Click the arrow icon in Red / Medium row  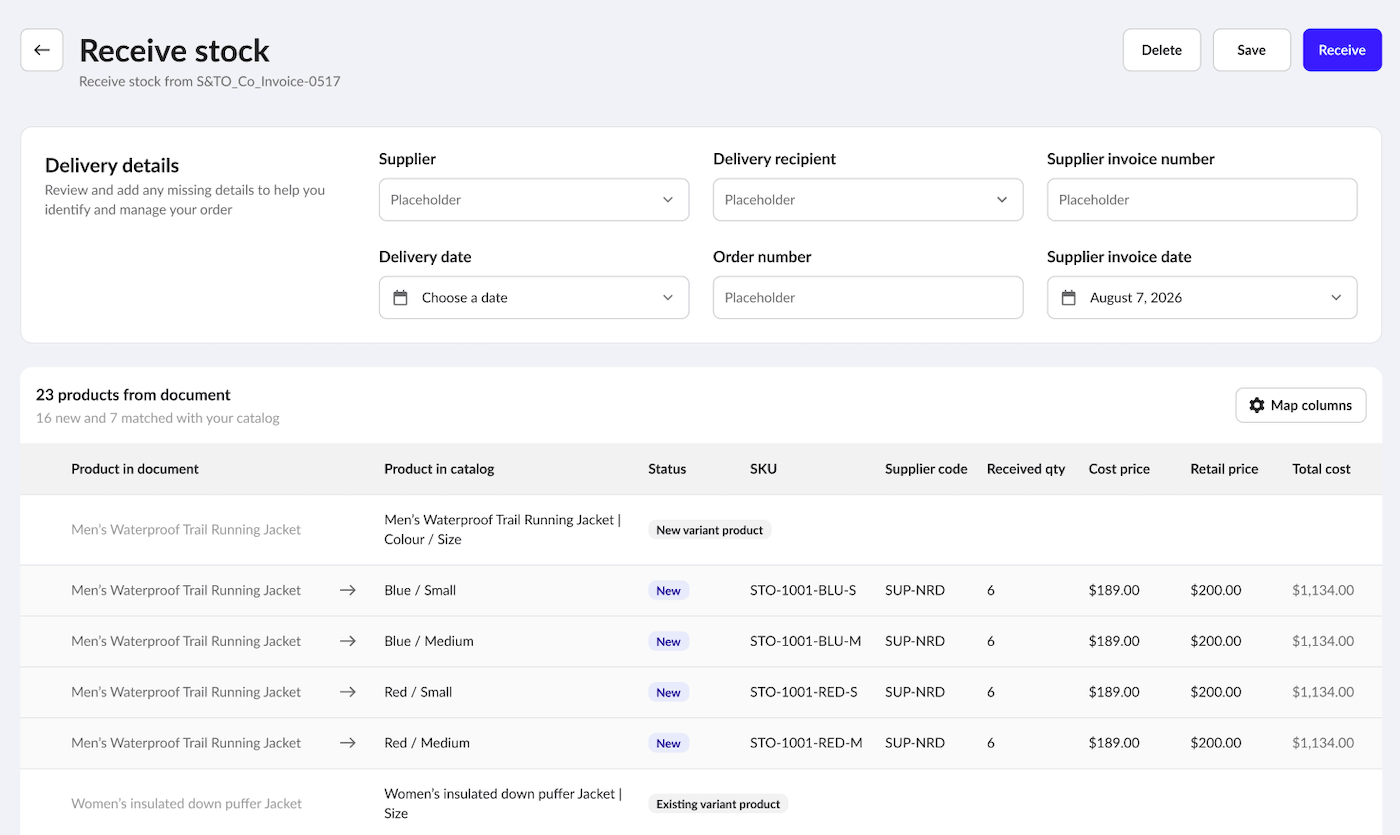point(348,743)
